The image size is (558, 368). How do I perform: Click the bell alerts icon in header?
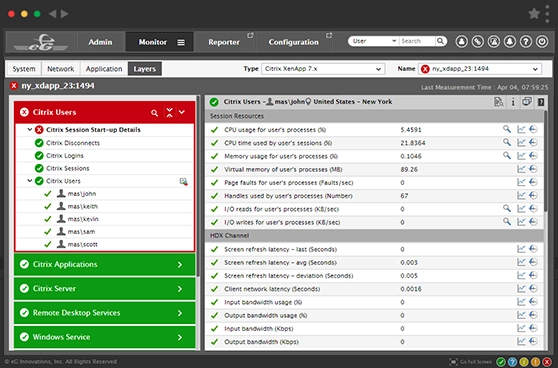[x=510, y=42]
